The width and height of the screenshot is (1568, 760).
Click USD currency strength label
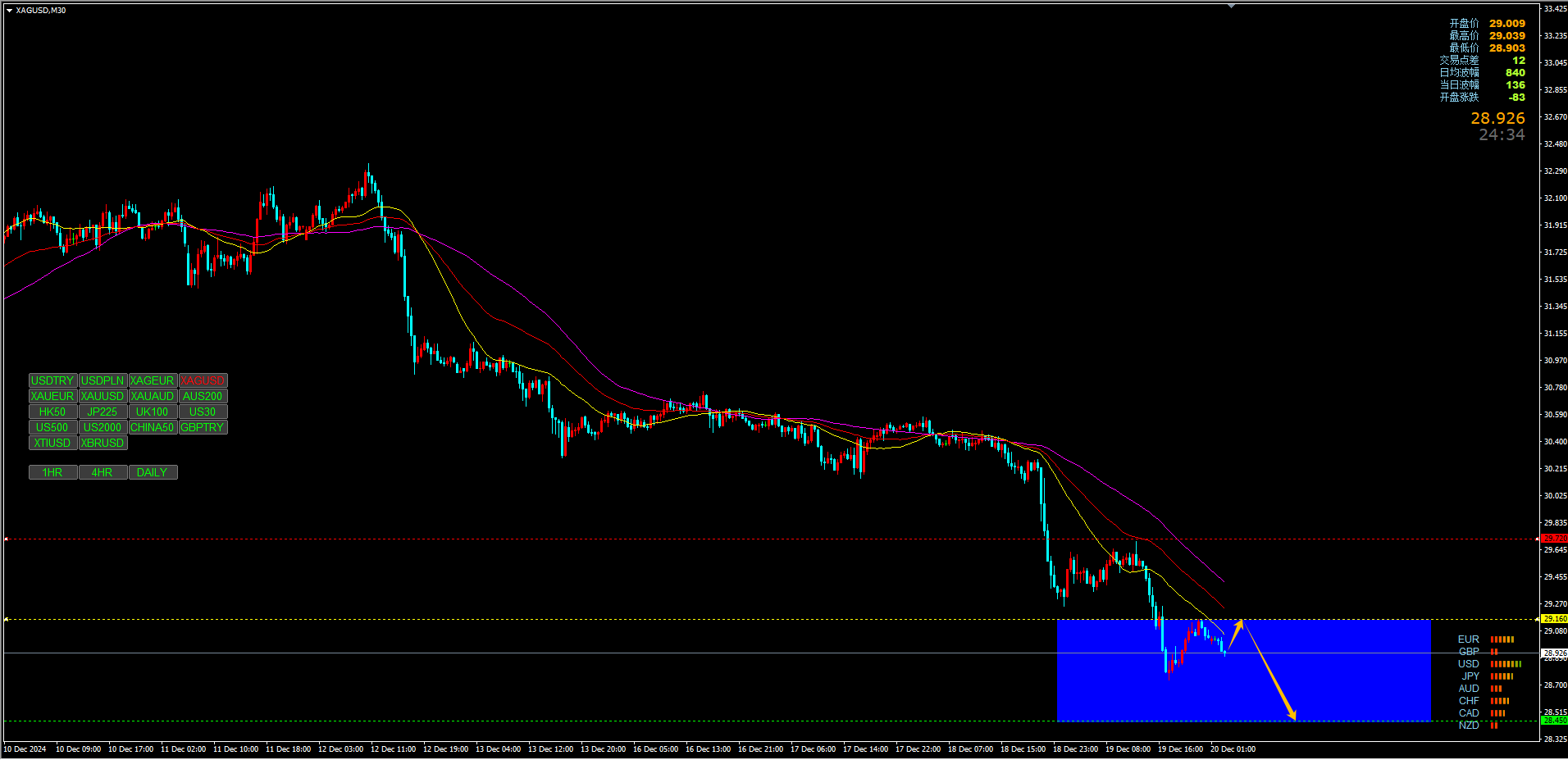(1469, 664)
